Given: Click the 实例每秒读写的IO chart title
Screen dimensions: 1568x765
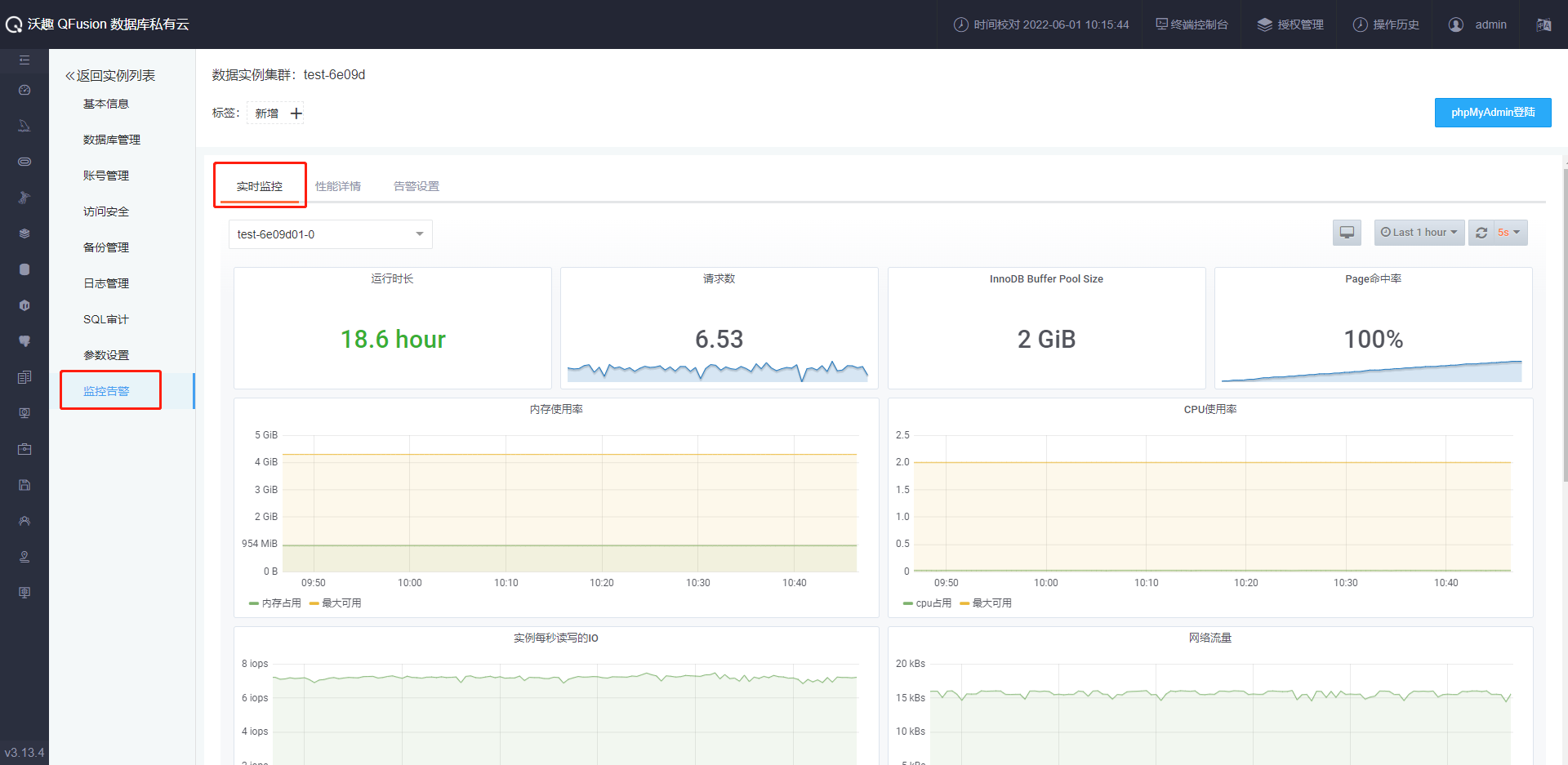Looking at the screenshot, I should 556,638.
